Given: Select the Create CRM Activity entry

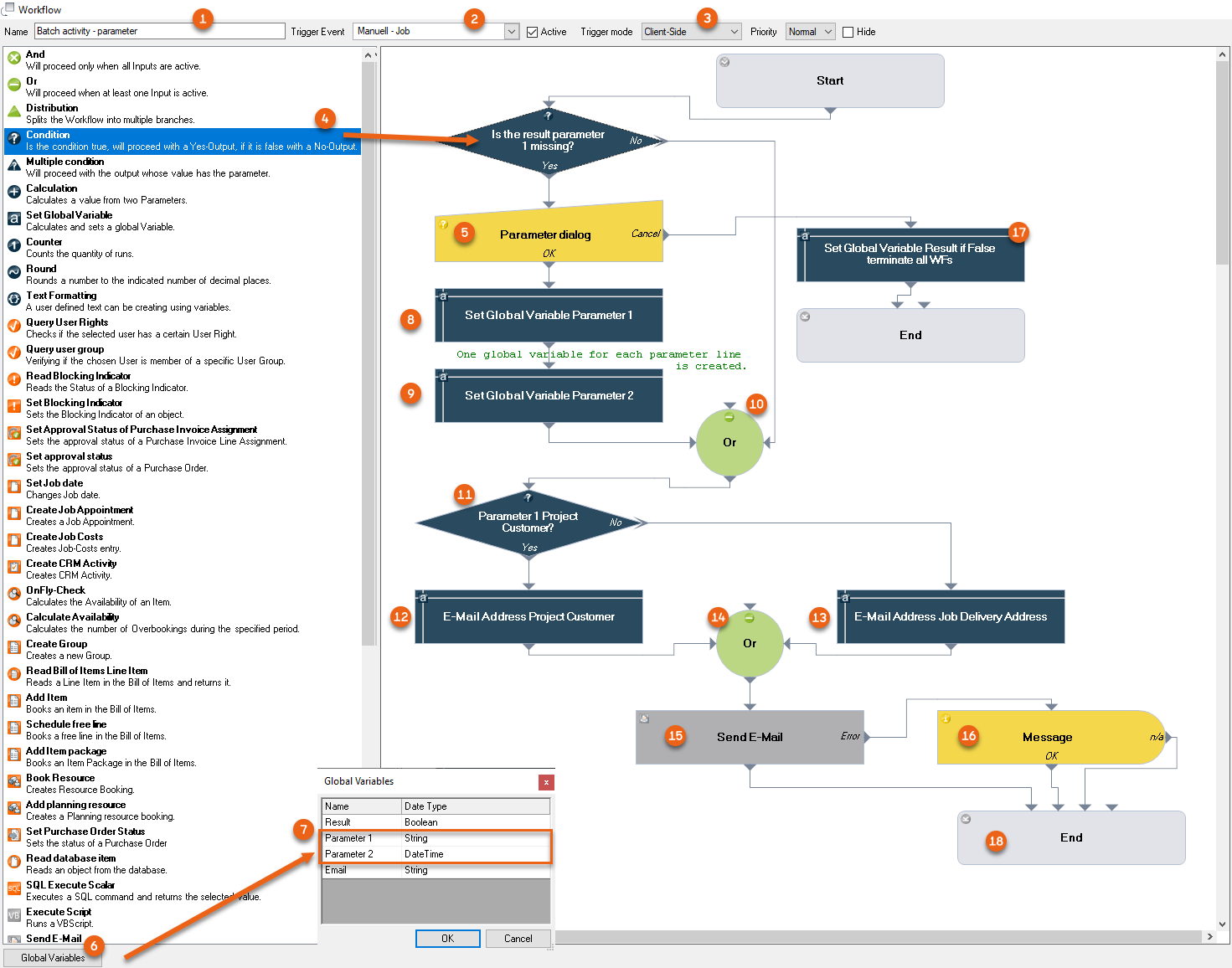Looking at the screenshot, I should 71,564.
